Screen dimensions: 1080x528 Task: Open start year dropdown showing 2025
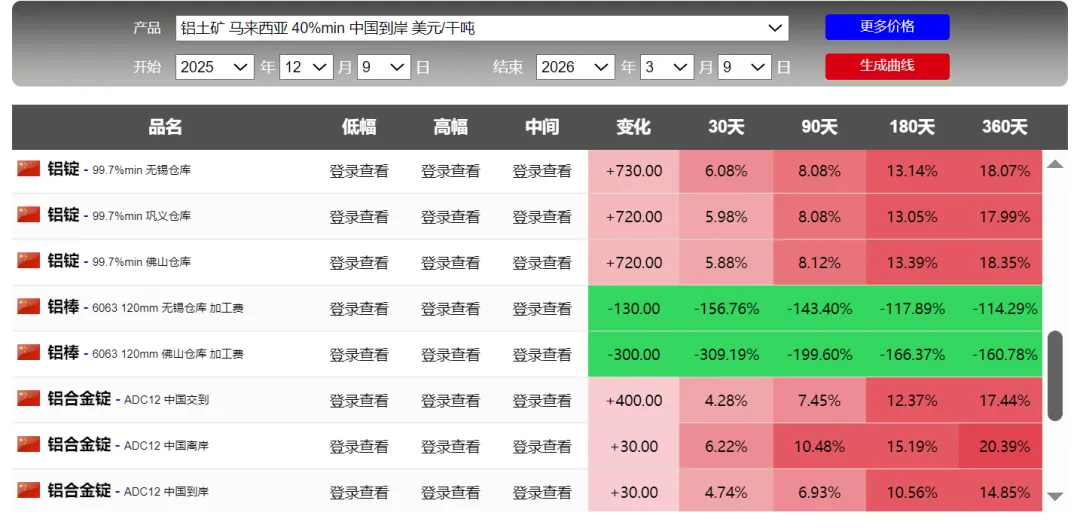(x=215, y=67)
